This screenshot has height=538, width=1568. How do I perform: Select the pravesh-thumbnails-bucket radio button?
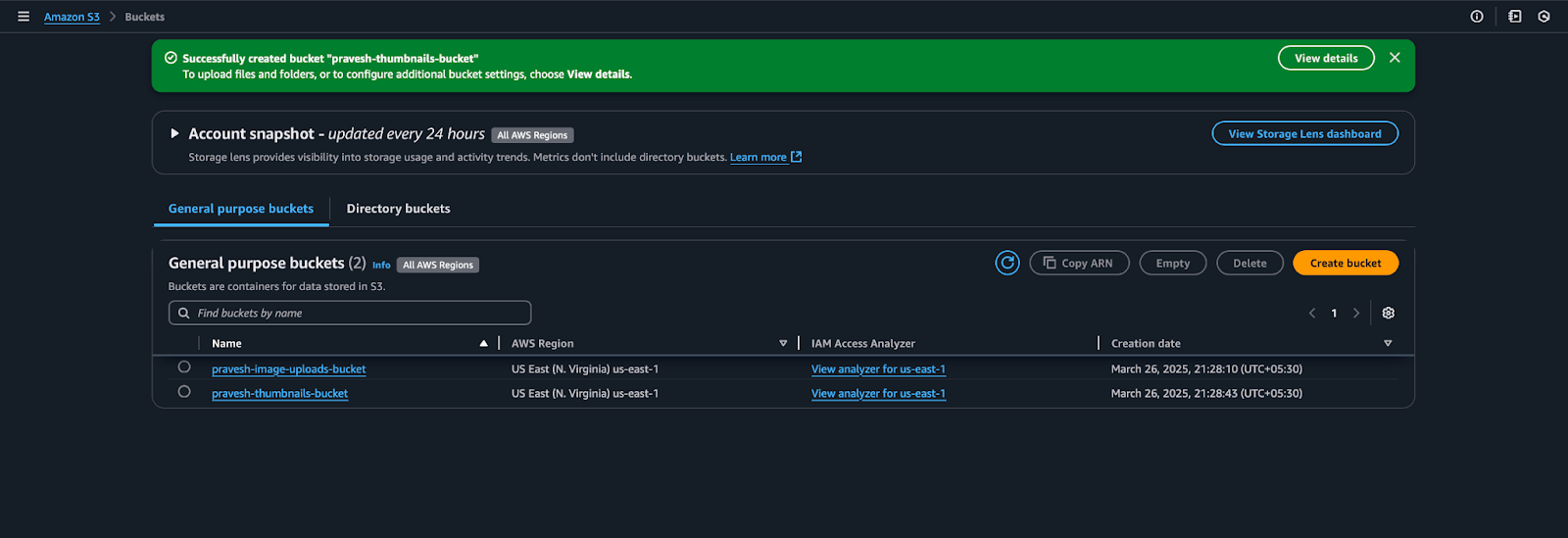pyautogui.click(x=184, y=392)
